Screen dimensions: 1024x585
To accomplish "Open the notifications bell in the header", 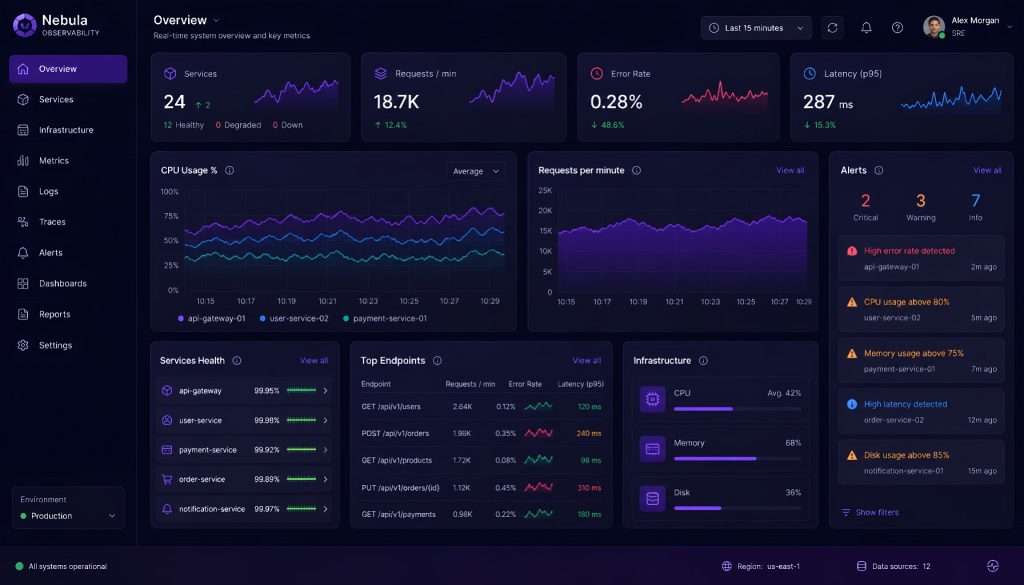I will pyautogui.click(x=866, y=27).
